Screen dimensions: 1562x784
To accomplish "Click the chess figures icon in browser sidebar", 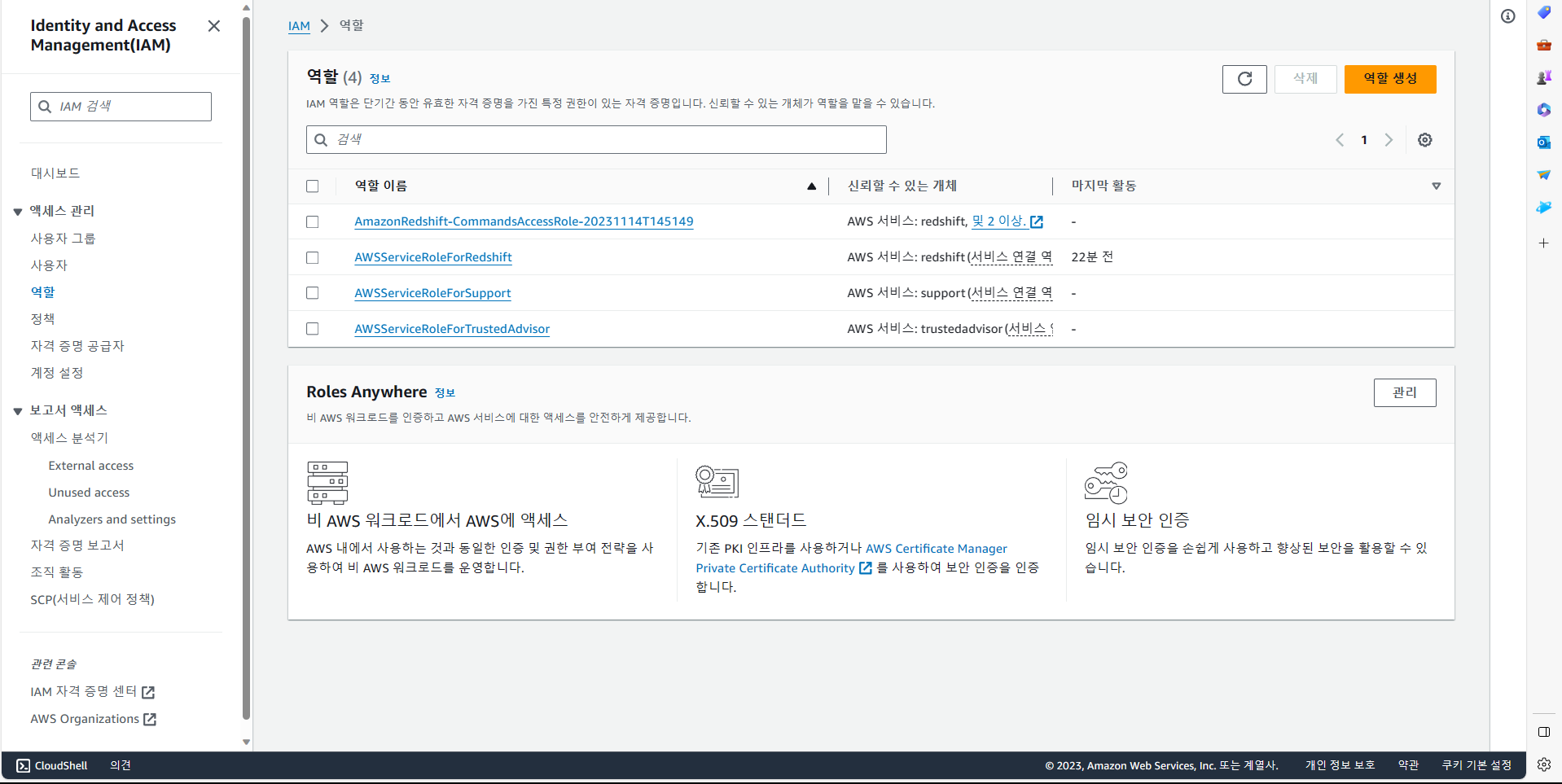I will pos(1544,77).
